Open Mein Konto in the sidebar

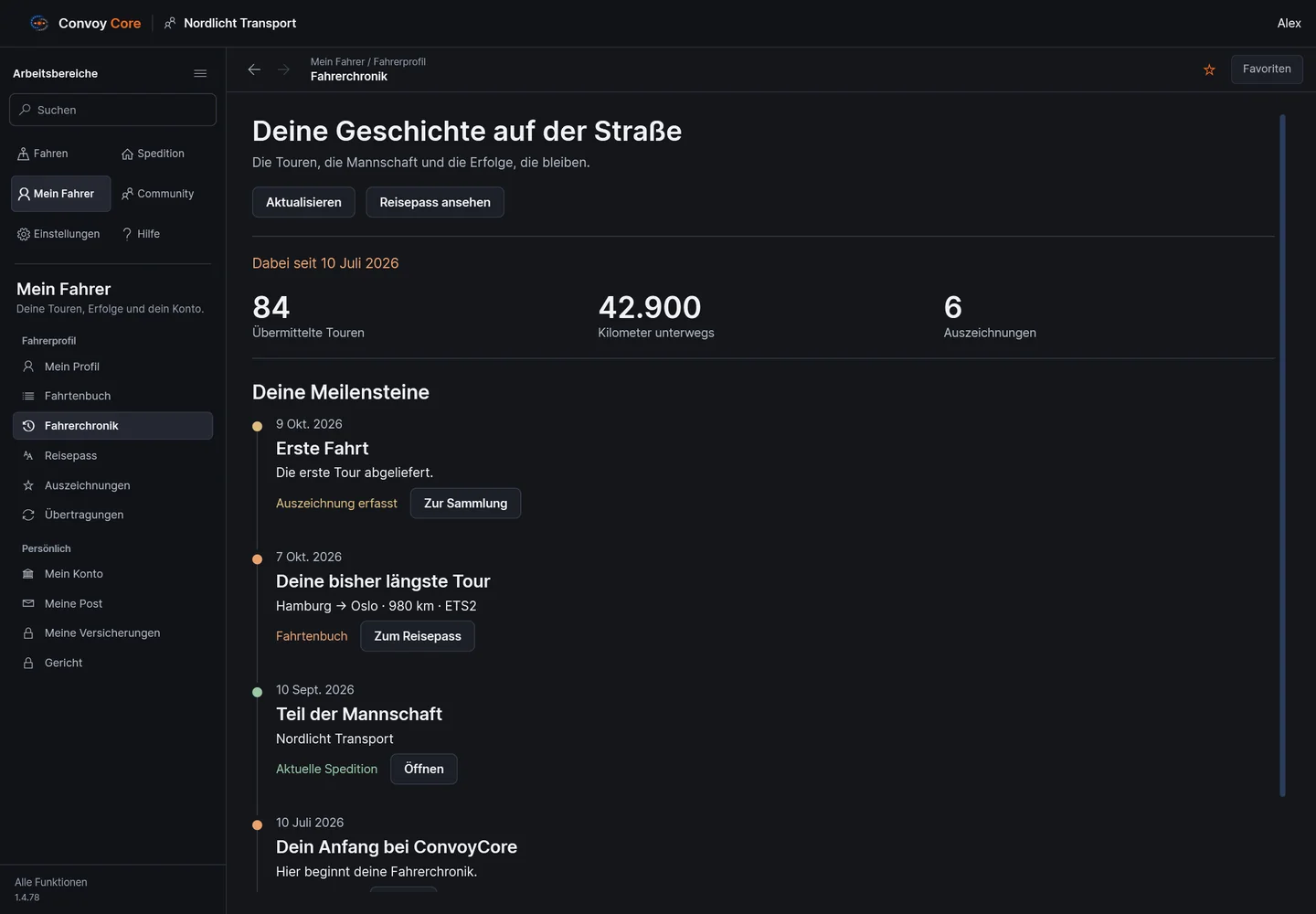click(112, 574)
